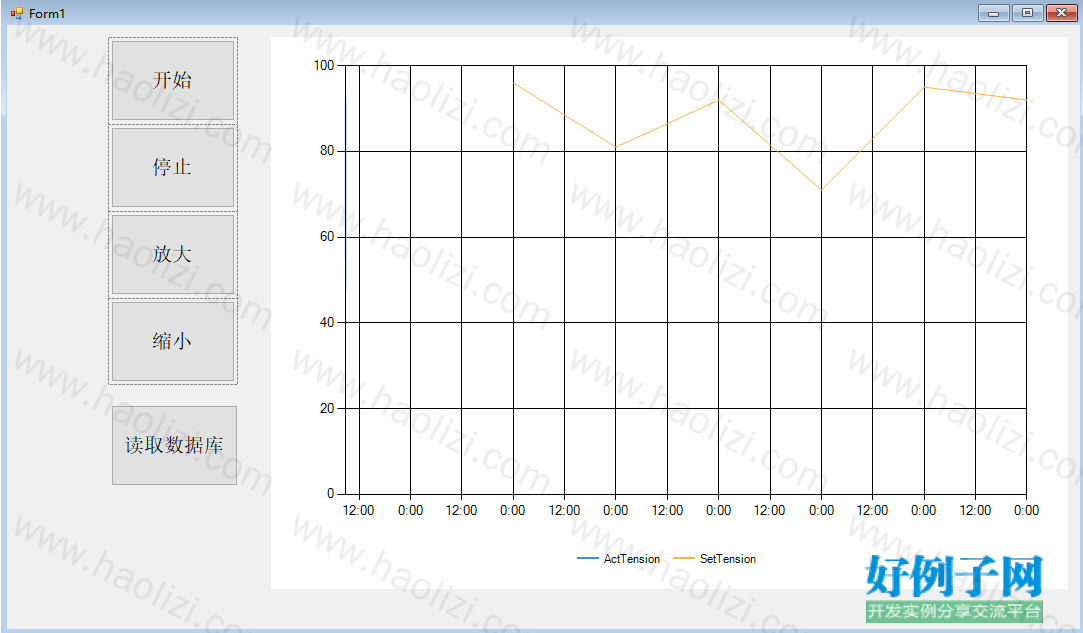Screen dimensions: 1083x633
Task: Click the blue ActTension legend line
Action: pyautogui.click(x=588, y=558)
